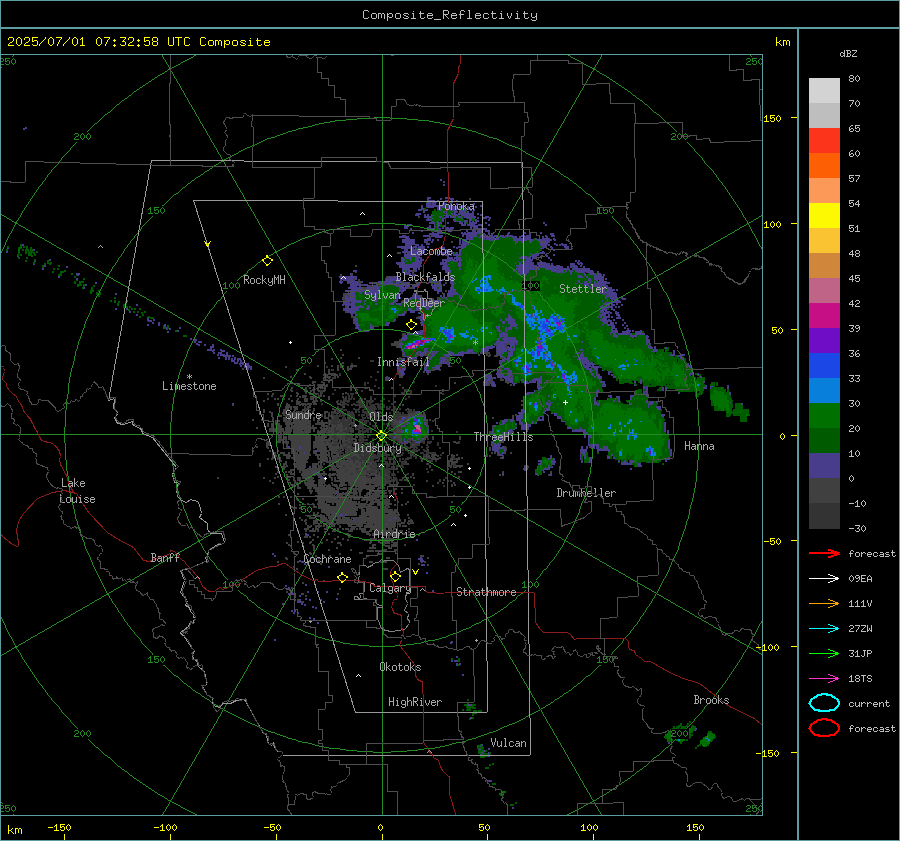The image size is (900, 841).
Task: Click the Limestone label
Action: pyautogui.click(x=189, y=386)
